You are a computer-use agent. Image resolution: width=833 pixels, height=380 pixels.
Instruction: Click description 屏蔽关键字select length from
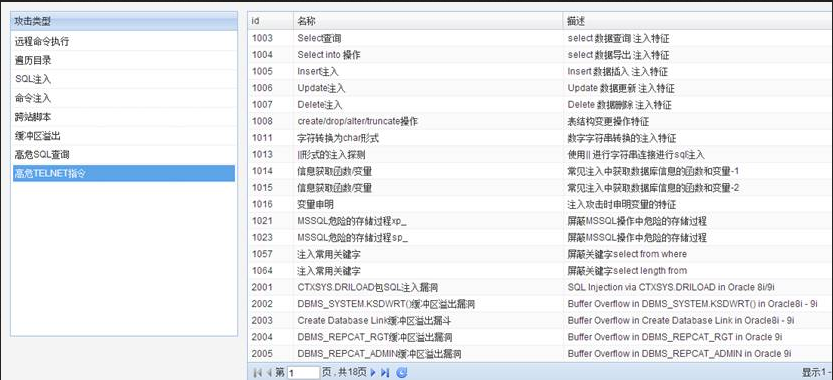click(x=627, y=271)
